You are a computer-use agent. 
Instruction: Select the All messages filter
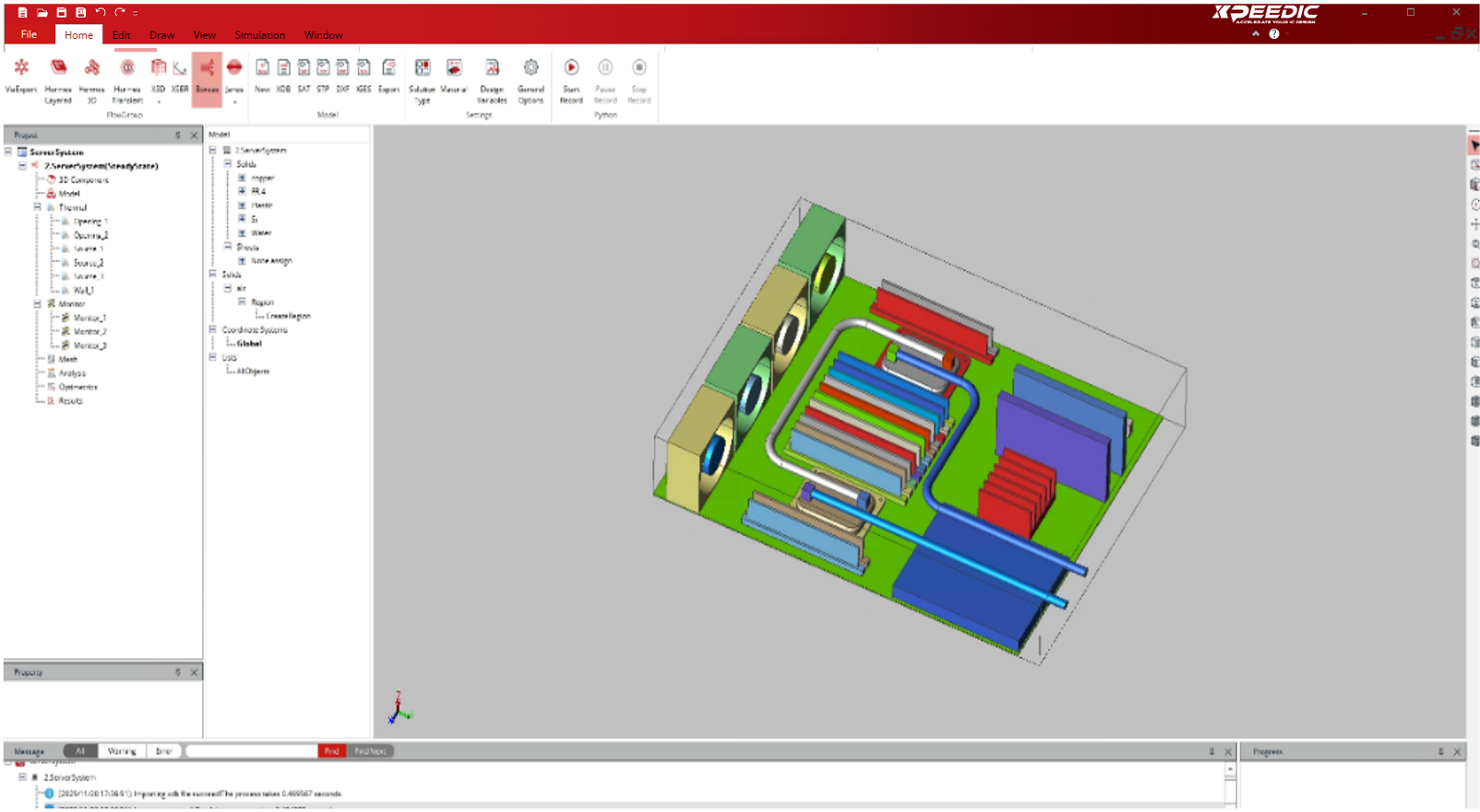click(x=80, y=751)
